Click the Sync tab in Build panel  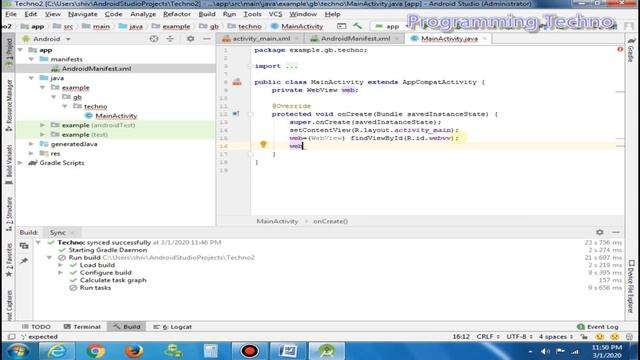coord(58,232)
